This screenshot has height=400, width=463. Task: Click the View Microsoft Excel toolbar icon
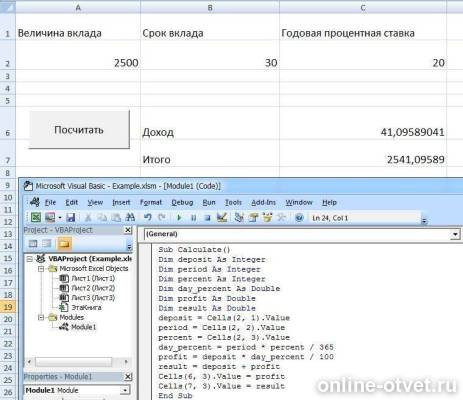[x=36, y=218]
